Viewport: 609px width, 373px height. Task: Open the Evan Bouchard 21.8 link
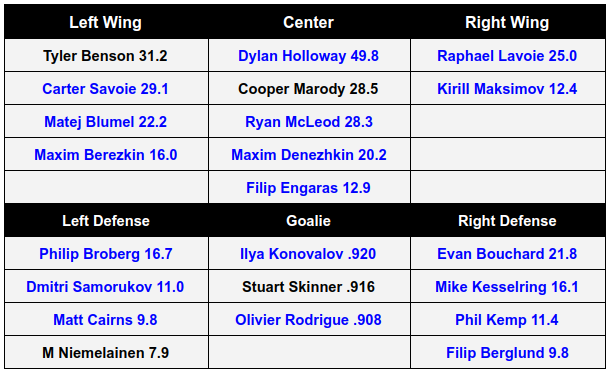[507, 254]
